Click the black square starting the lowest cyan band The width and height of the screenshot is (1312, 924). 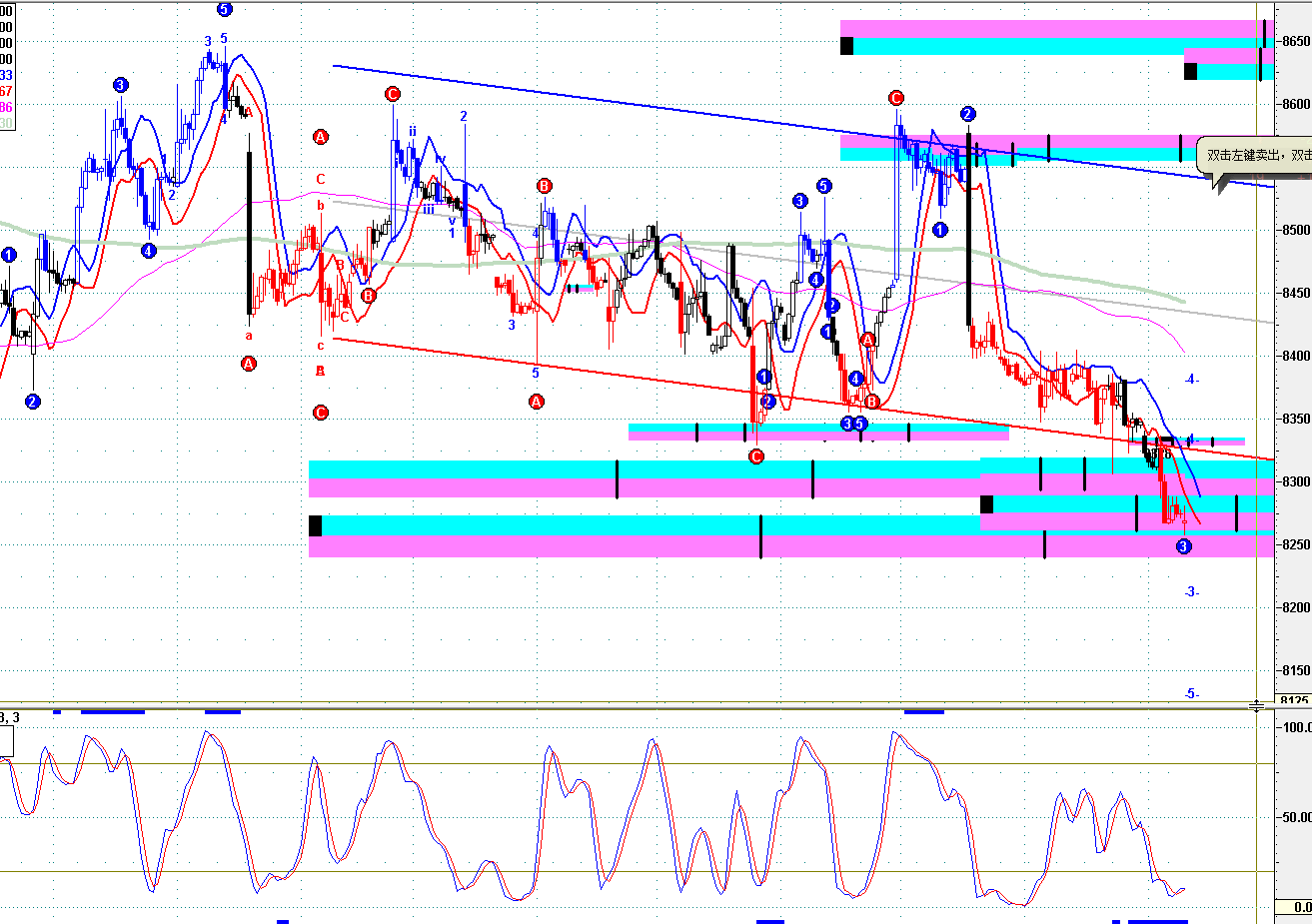(x=316, y=525)
